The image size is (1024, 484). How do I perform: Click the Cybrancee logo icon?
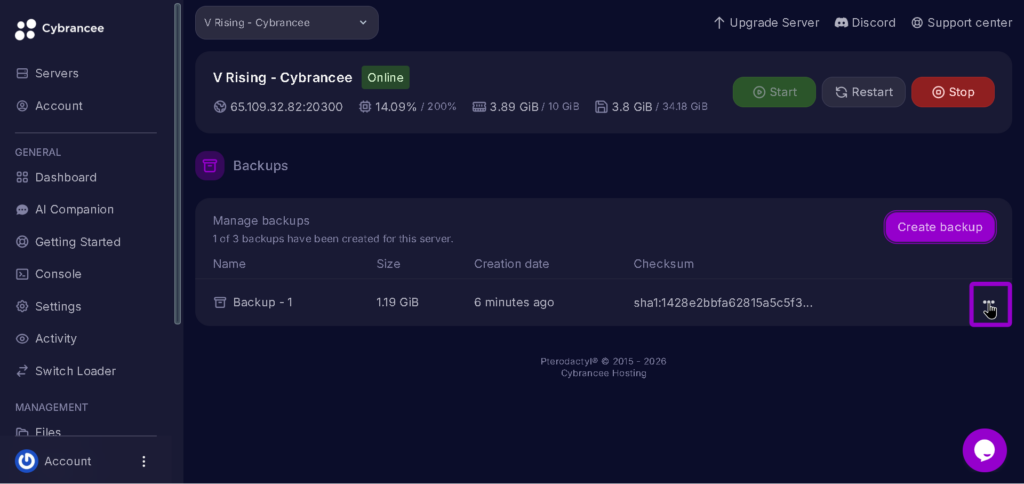tap(25, 29)
